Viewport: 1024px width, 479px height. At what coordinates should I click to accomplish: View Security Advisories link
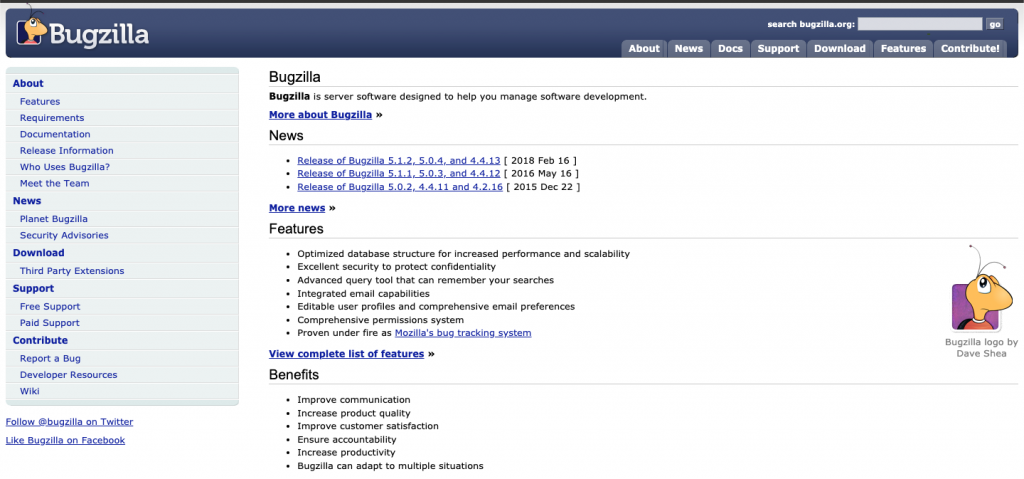(x=64, y=236)
